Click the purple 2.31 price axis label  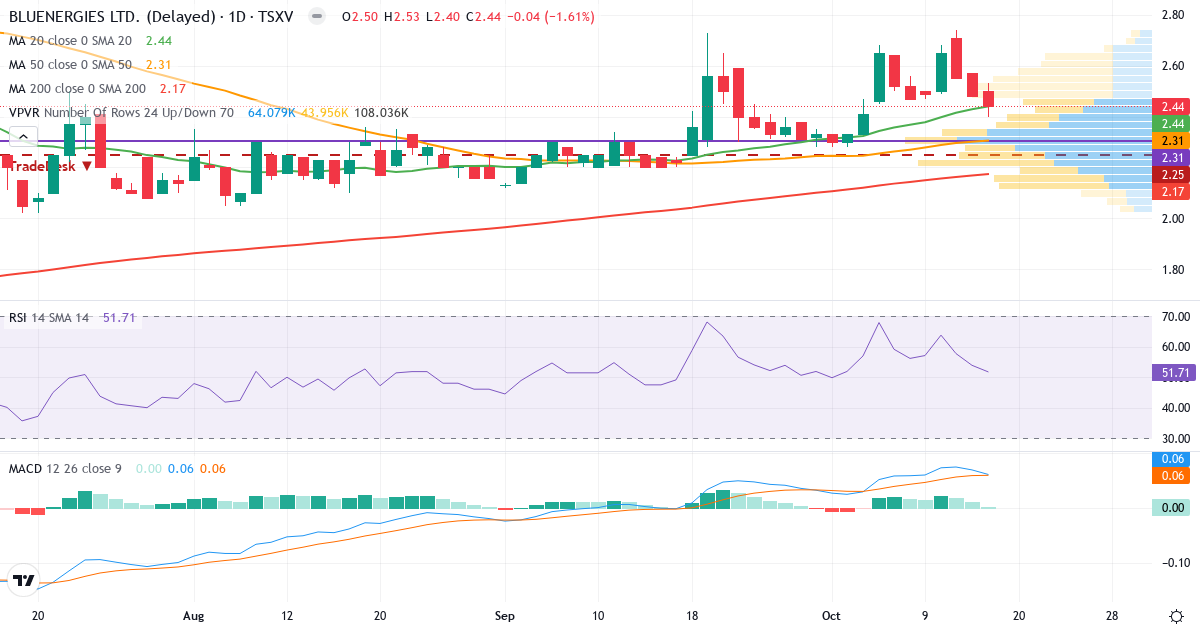pos(1173,158)
